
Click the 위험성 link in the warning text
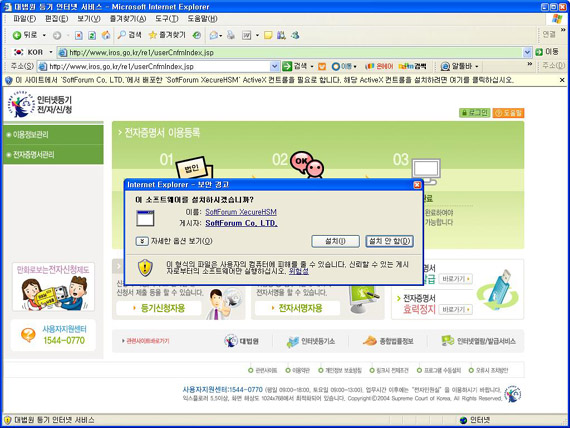point(298,271)
